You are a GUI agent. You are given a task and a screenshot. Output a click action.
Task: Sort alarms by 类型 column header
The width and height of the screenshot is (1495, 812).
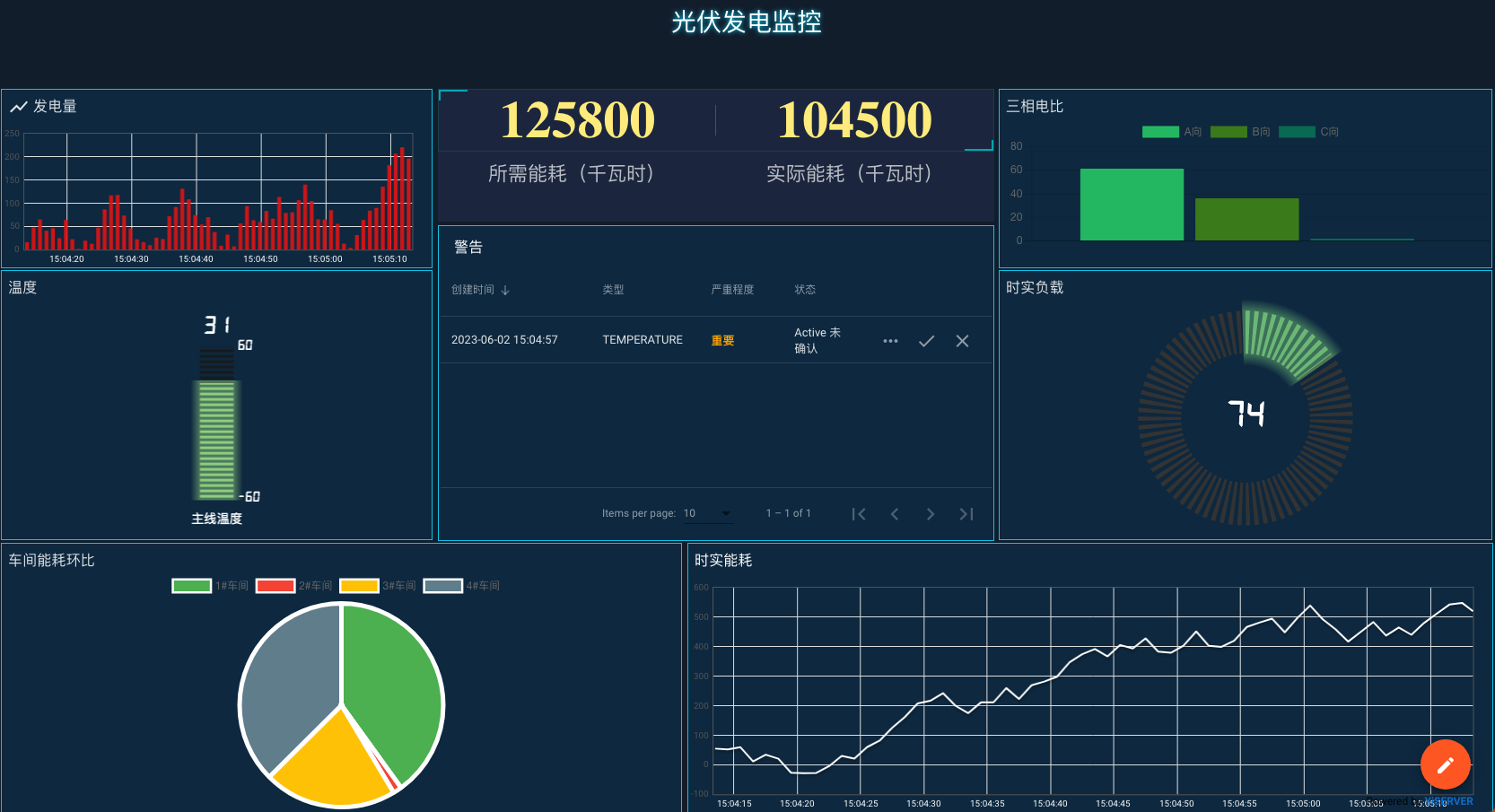613,290
